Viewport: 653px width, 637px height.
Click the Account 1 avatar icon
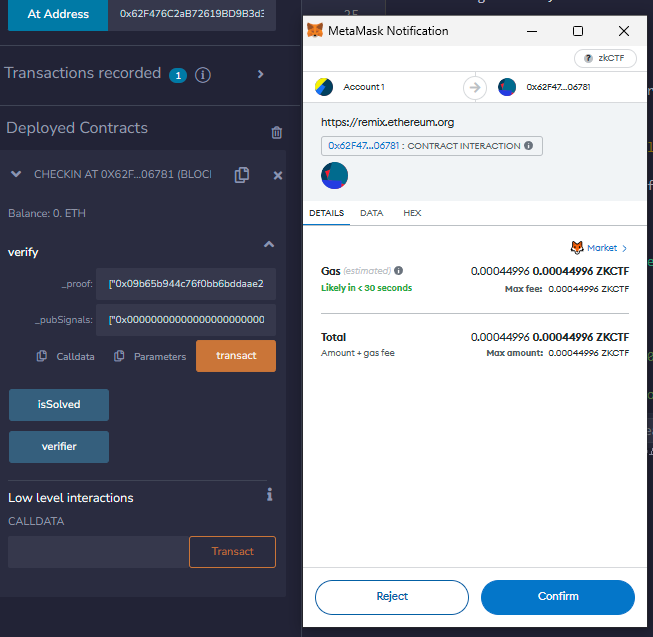point(324,87)
